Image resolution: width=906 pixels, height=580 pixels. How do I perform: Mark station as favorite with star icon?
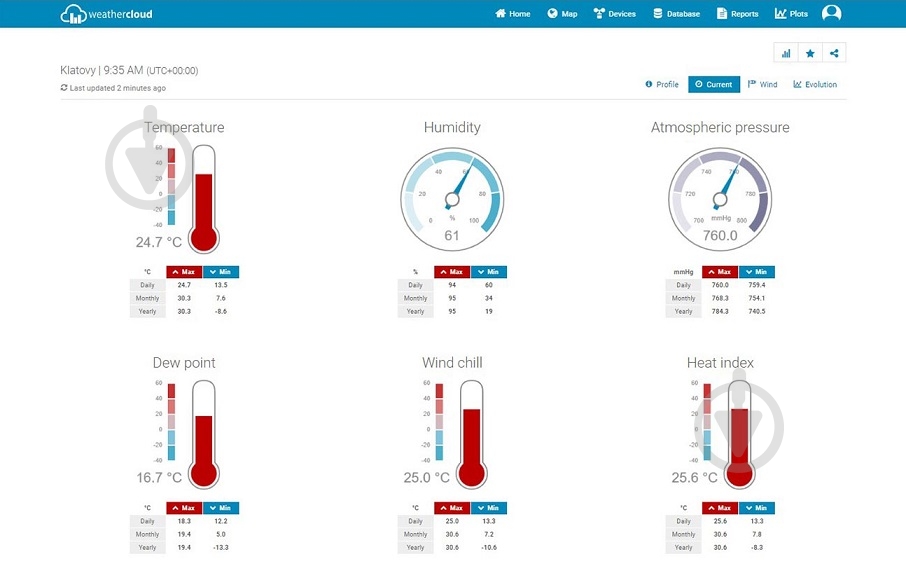[810, 53]
